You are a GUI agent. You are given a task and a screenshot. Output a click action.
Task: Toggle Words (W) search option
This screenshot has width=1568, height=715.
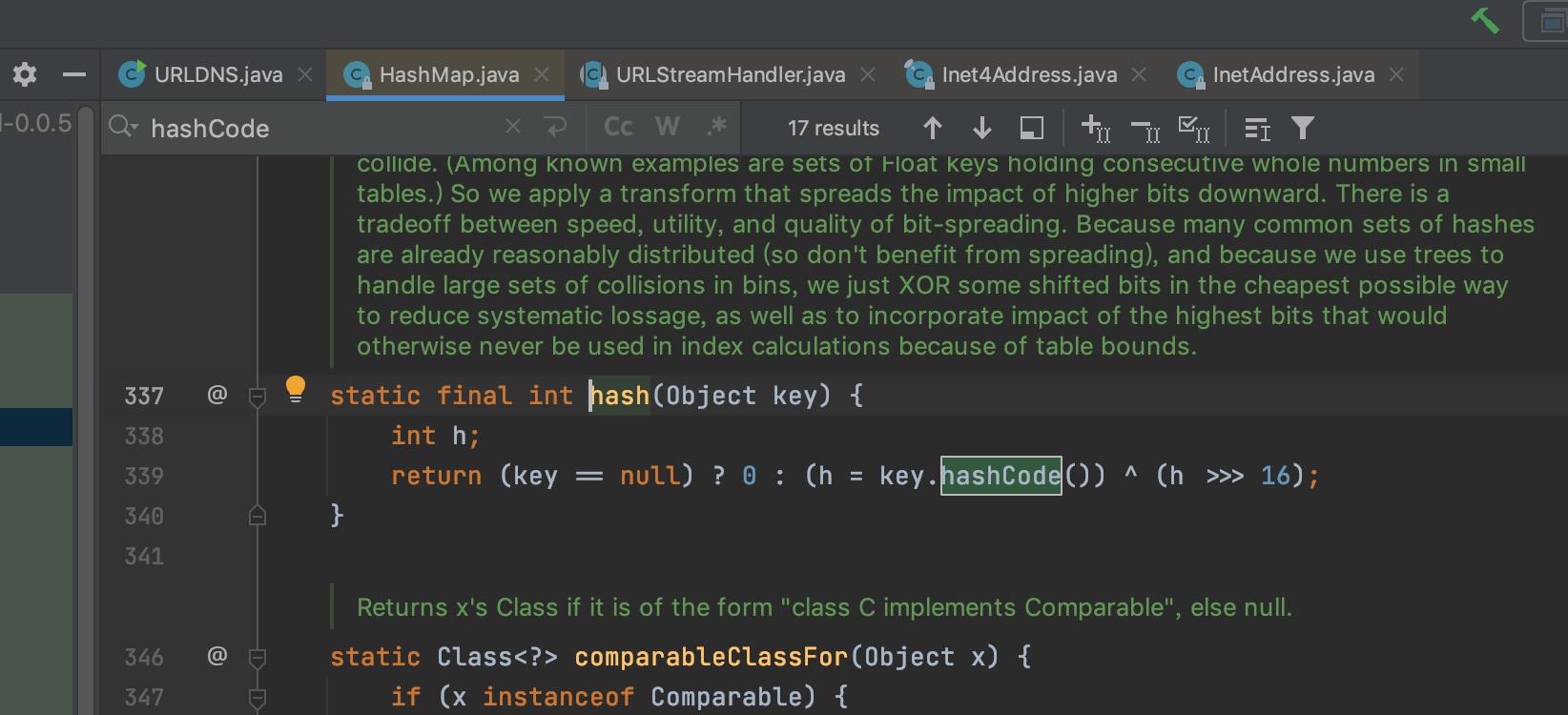(668, 127)
